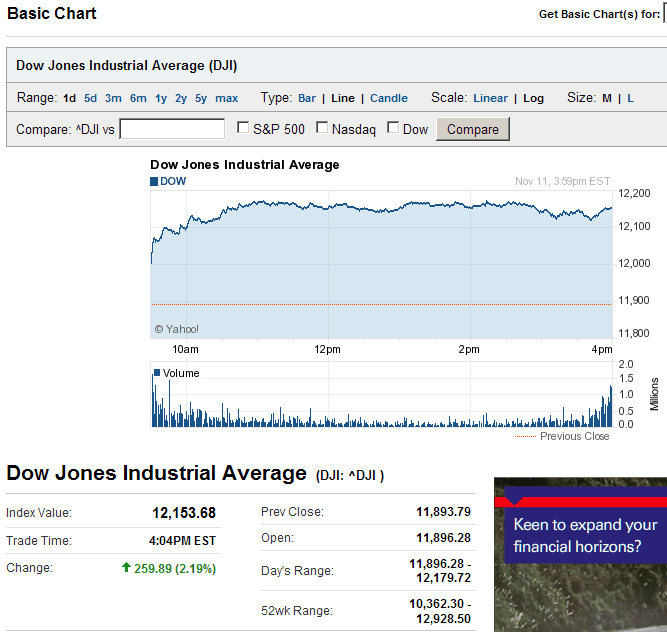Image resolution: width=667 pixels, height=632 pixels.
Task: Click the DOW legend color square
Action: (154, 181)
